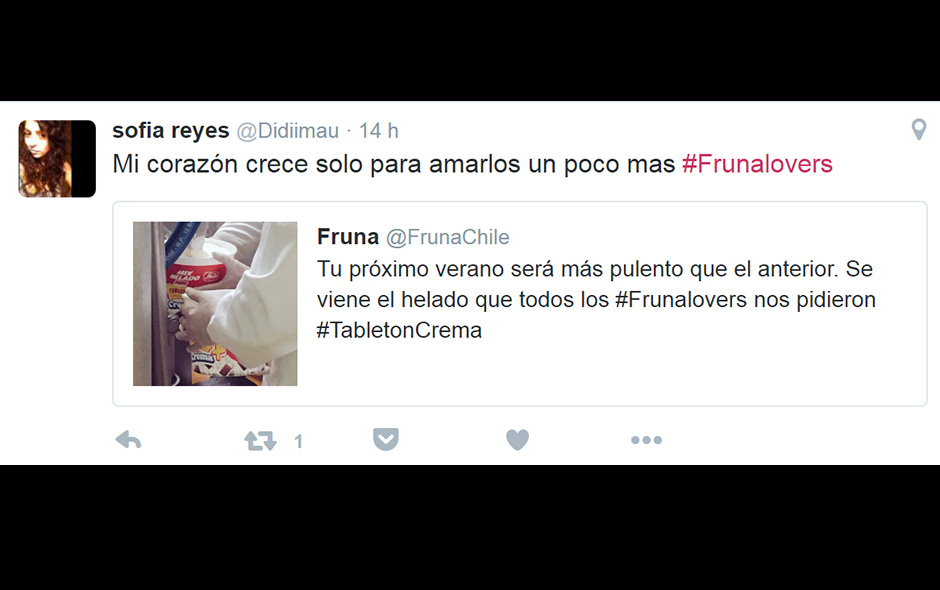940x590 pixels.
Task: Click #TabletonCrema in the quoted tweet
Action: coord(399,330)
